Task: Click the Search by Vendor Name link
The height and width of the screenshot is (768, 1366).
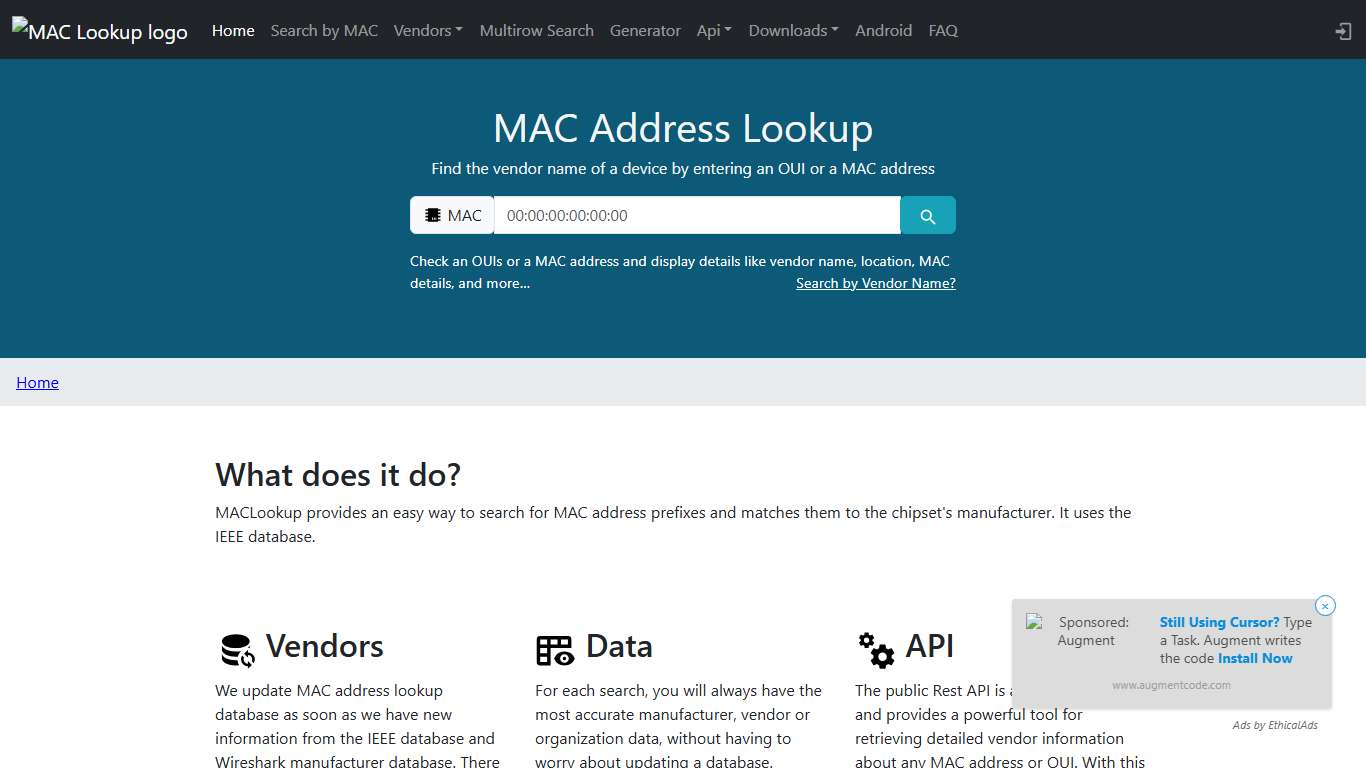Action: click(x=876, y=283)
